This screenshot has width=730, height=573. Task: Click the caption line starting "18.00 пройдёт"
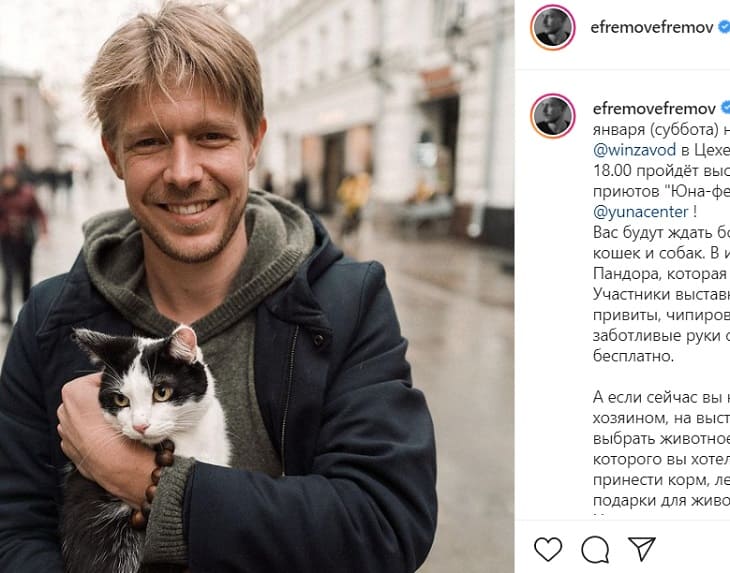(662, 170)
